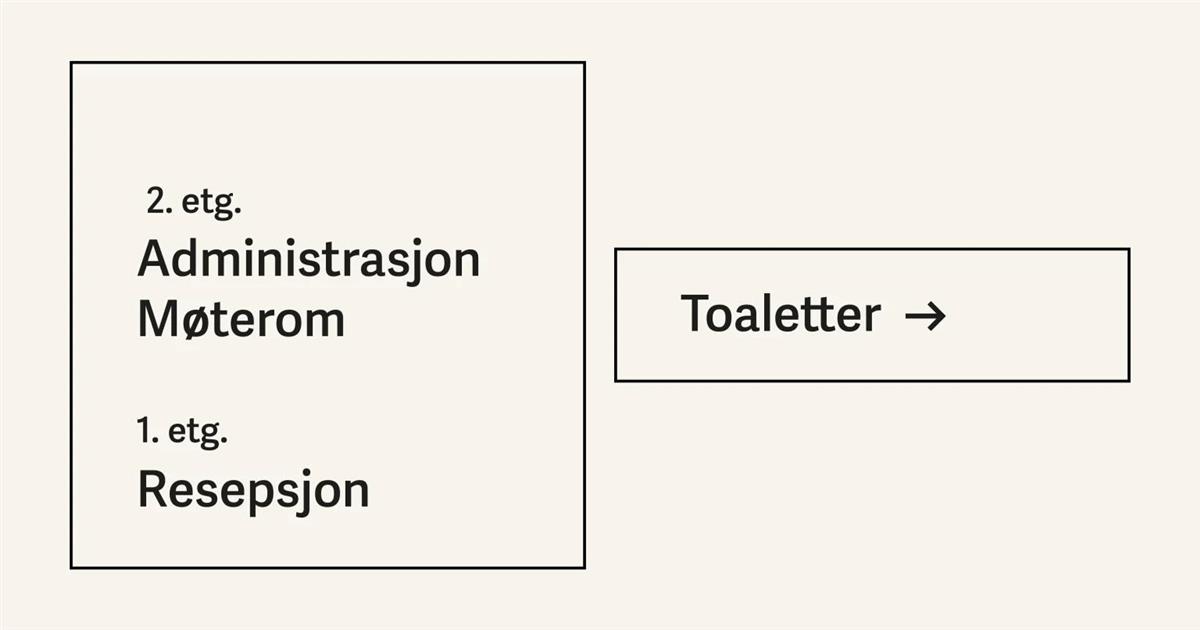Select the Møterom entry
The image size is (1200, 630).
coord(241,320)
